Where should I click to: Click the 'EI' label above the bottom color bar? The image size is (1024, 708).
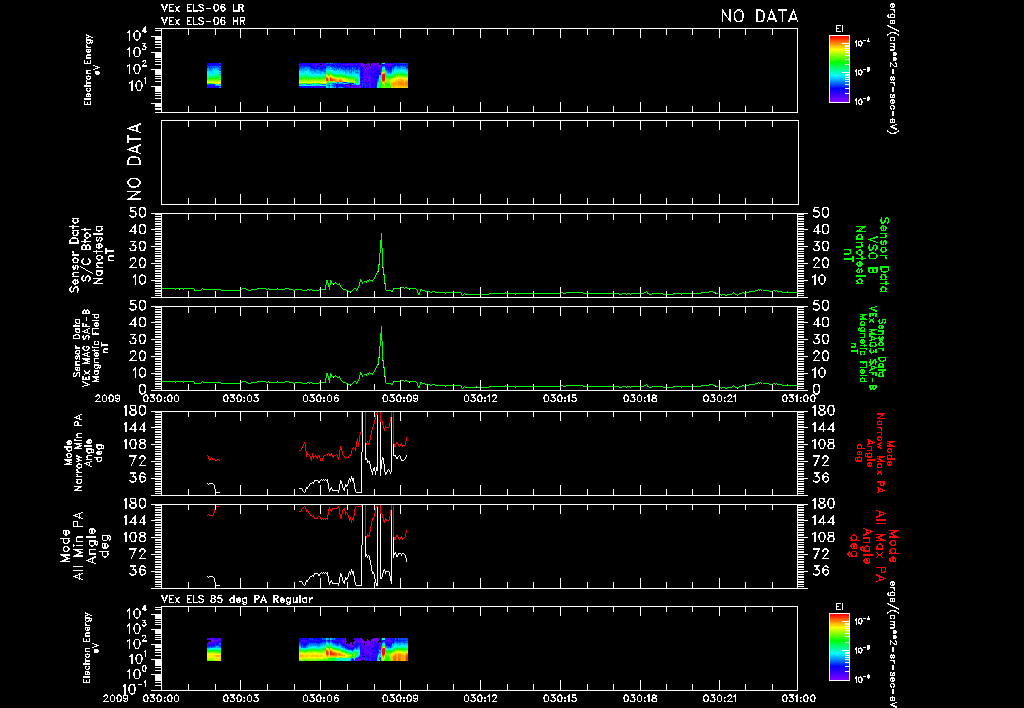(839, 607)
